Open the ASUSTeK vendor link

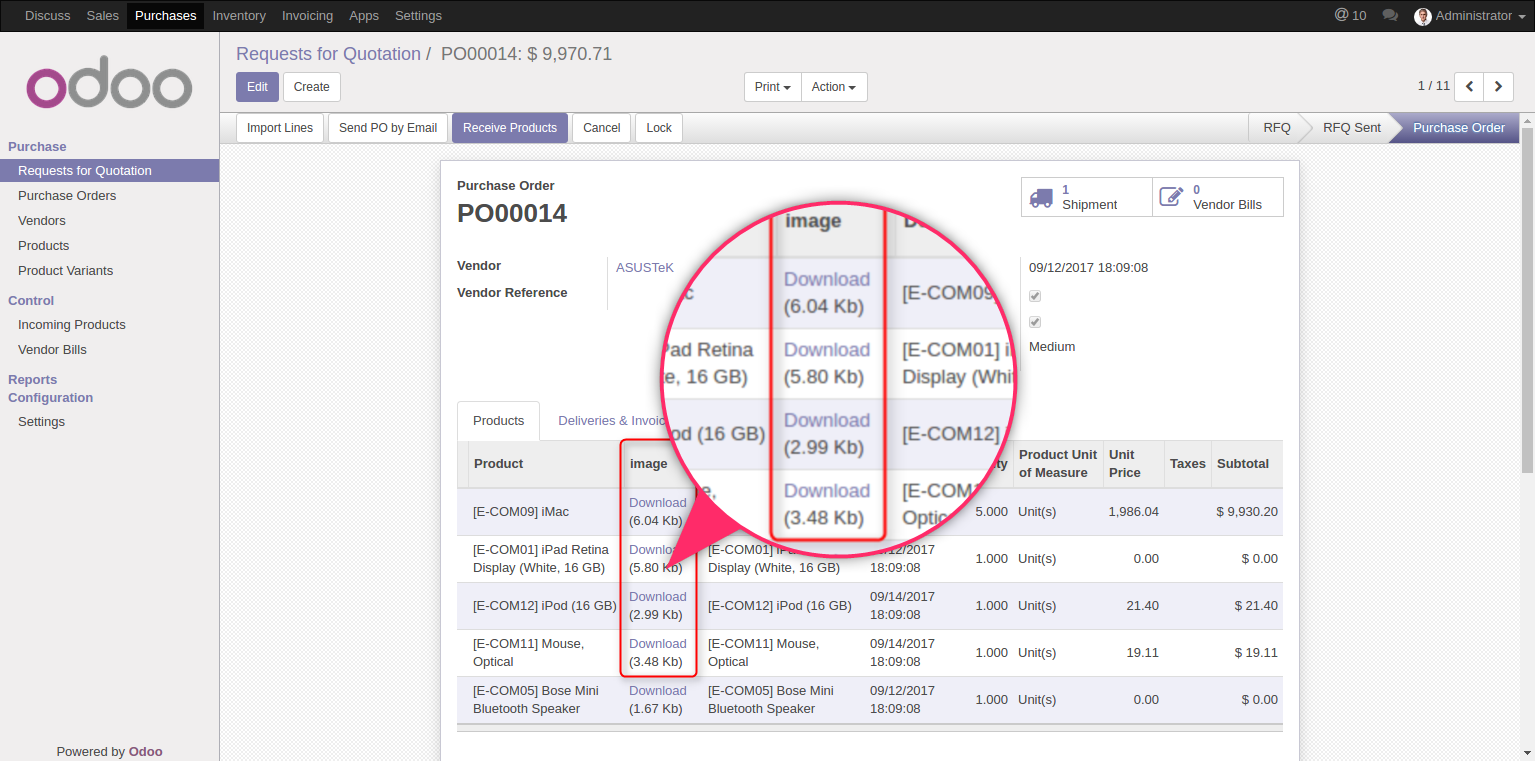coord(645,267)
